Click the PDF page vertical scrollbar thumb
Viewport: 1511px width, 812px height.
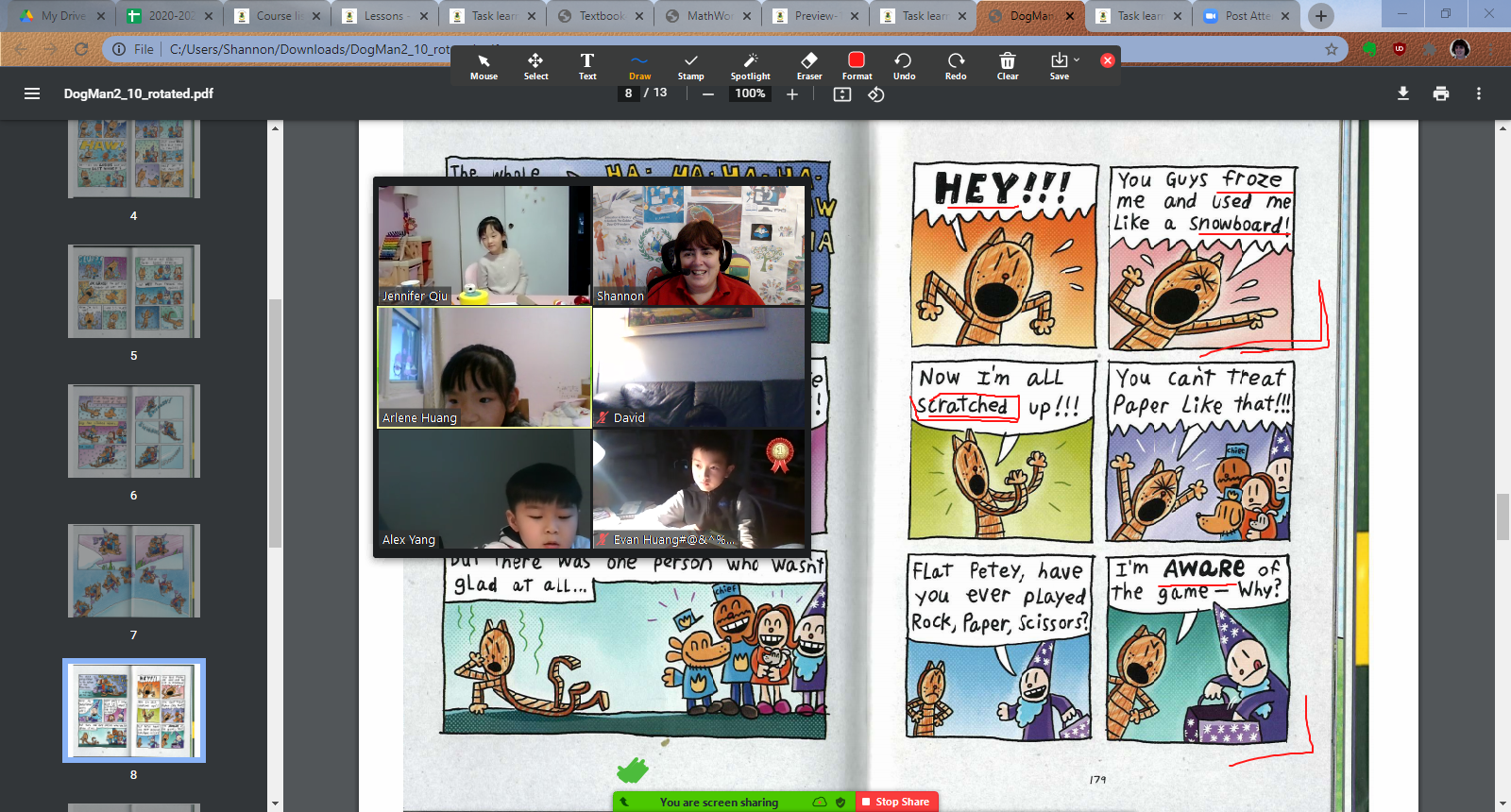pos(1503,517)
